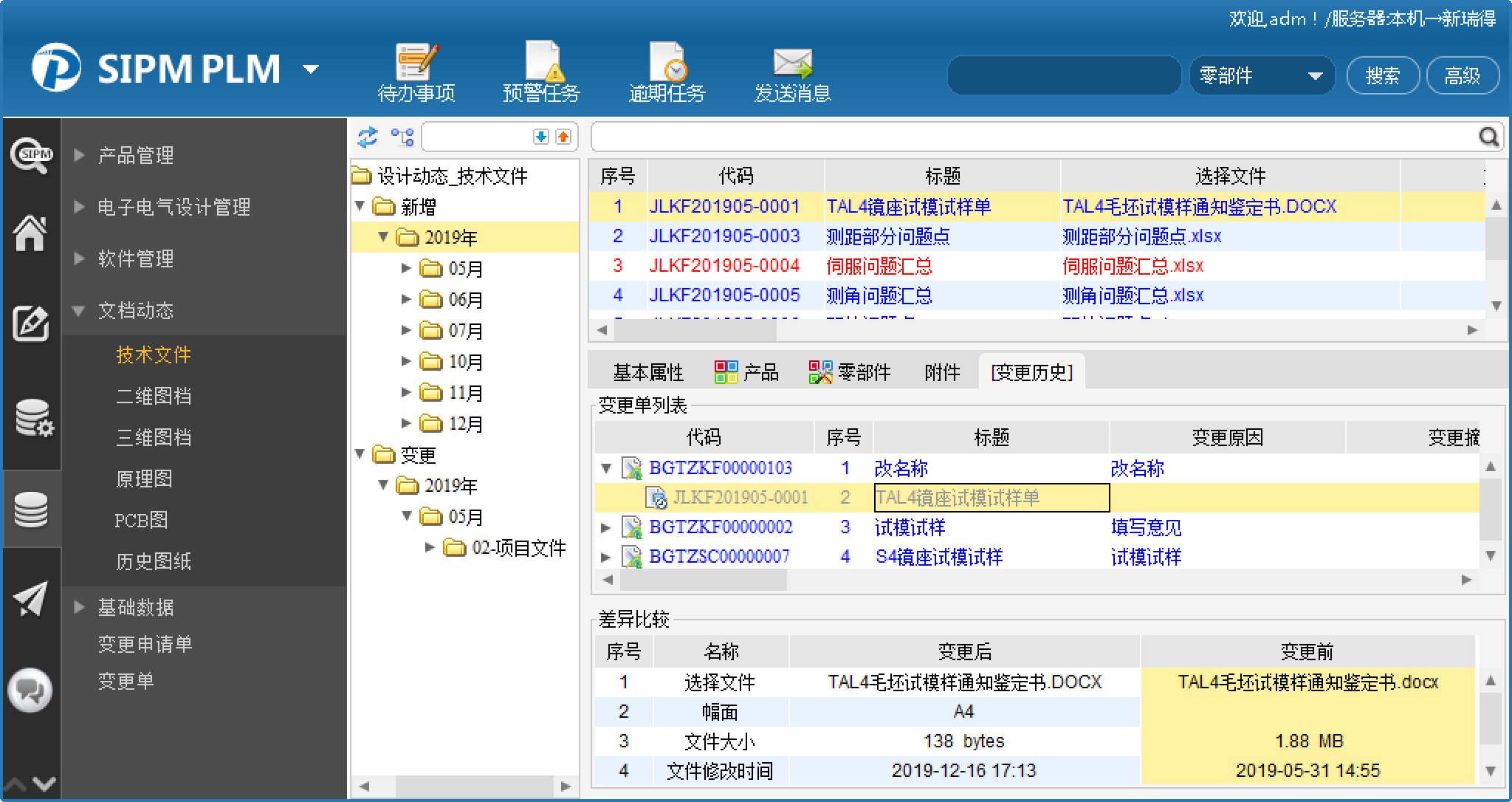Click the refresh icon above the folder tree
This screenshot has height=802, width=1512.
pyautogui.click(x=367, y=137)
